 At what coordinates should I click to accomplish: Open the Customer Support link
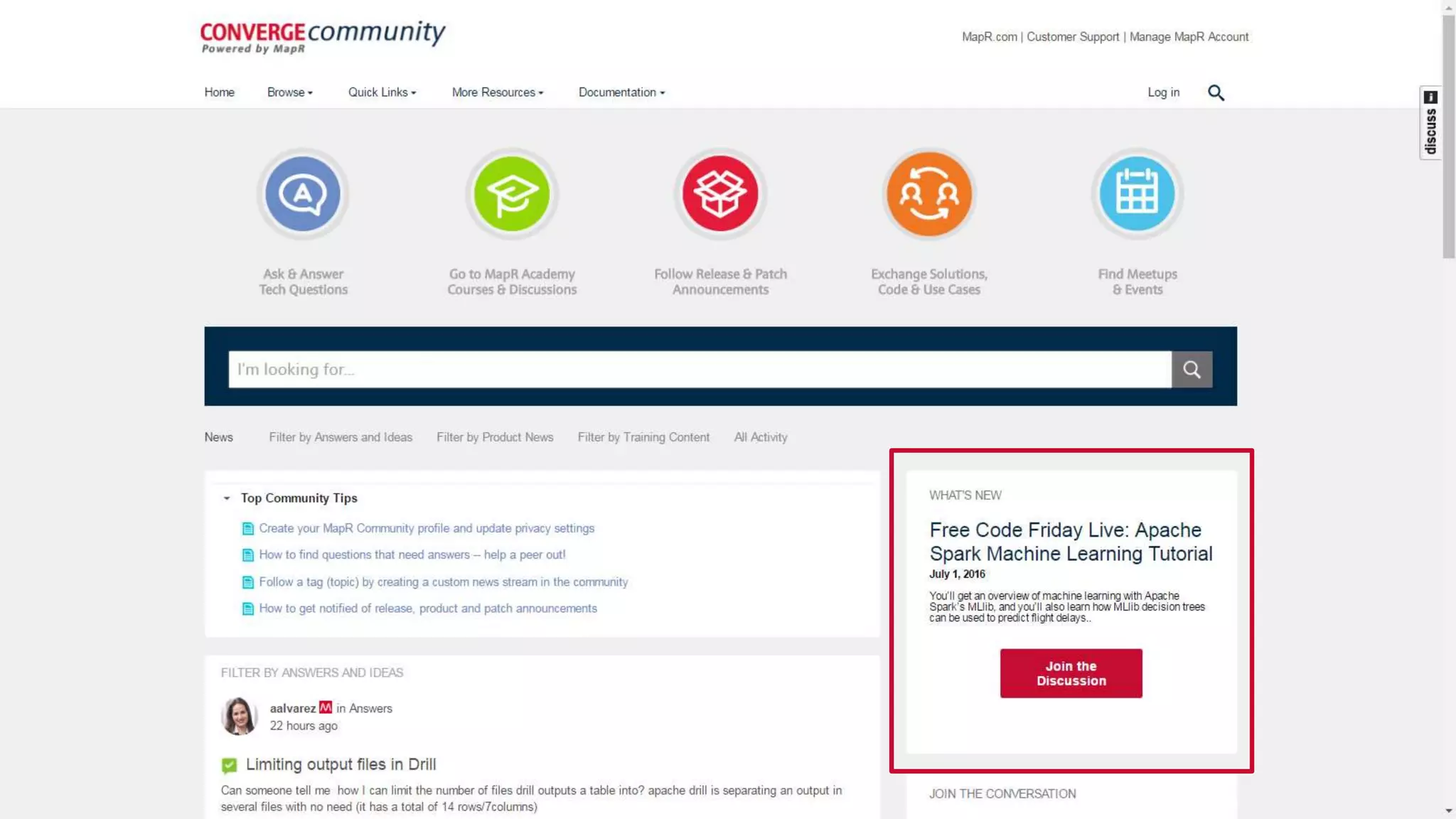coord(1072,37)
